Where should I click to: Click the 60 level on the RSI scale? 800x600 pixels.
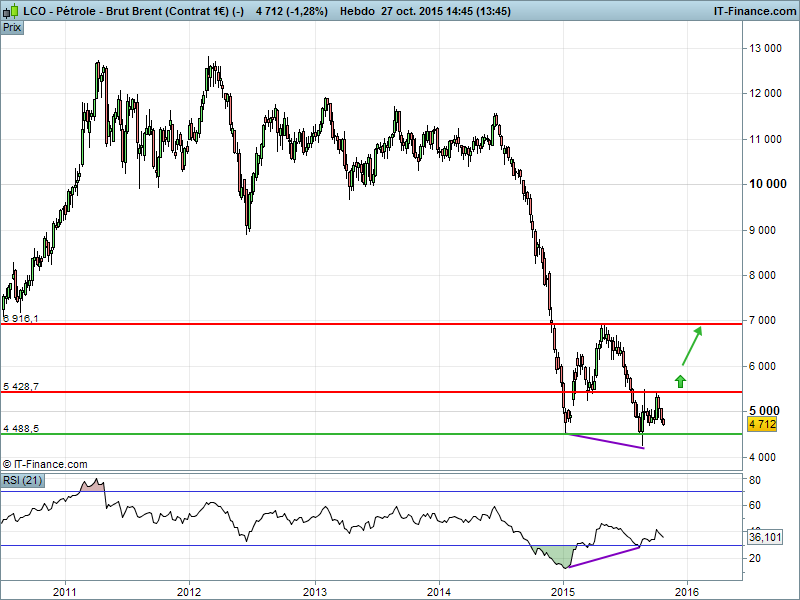755,506
